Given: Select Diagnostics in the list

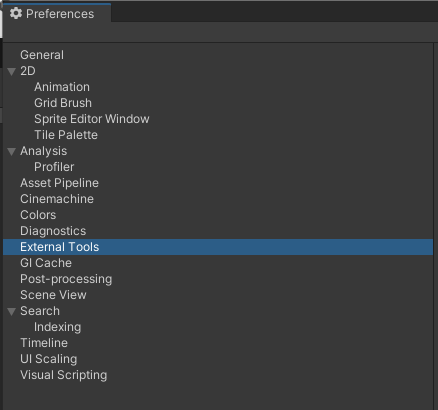Looking at the screenshot, I should tap(53, 231).
